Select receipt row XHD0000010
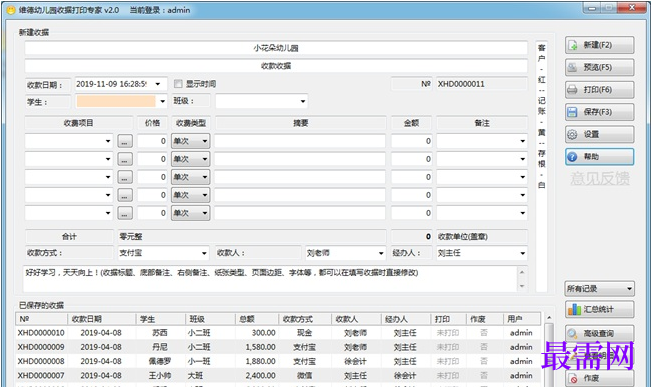 coord(278,333)
